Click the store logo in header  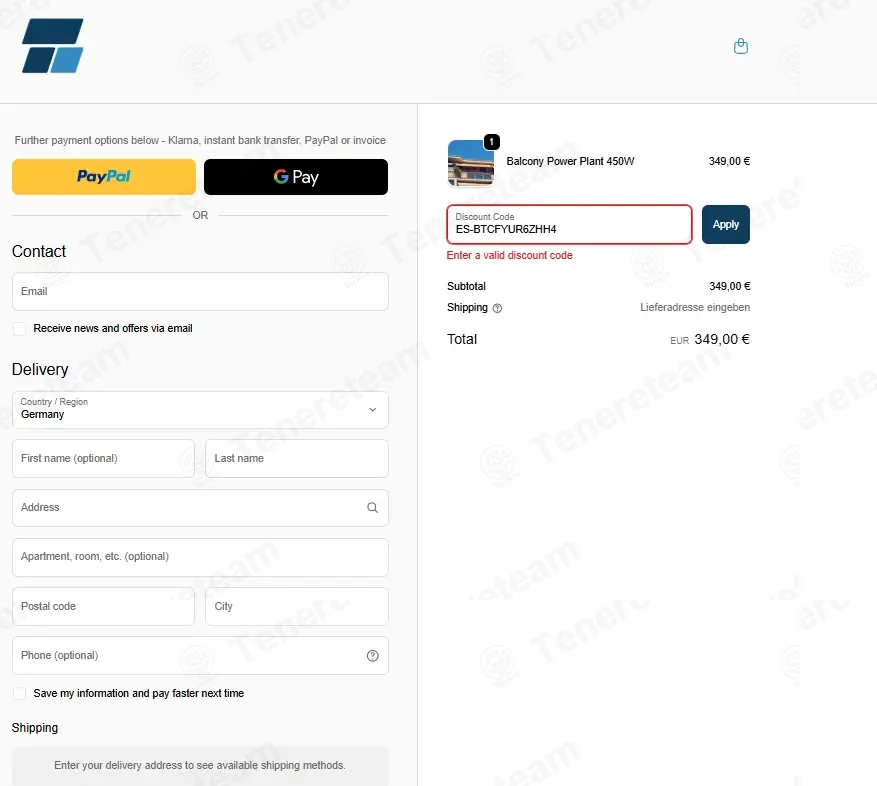(x=53, y=46)
